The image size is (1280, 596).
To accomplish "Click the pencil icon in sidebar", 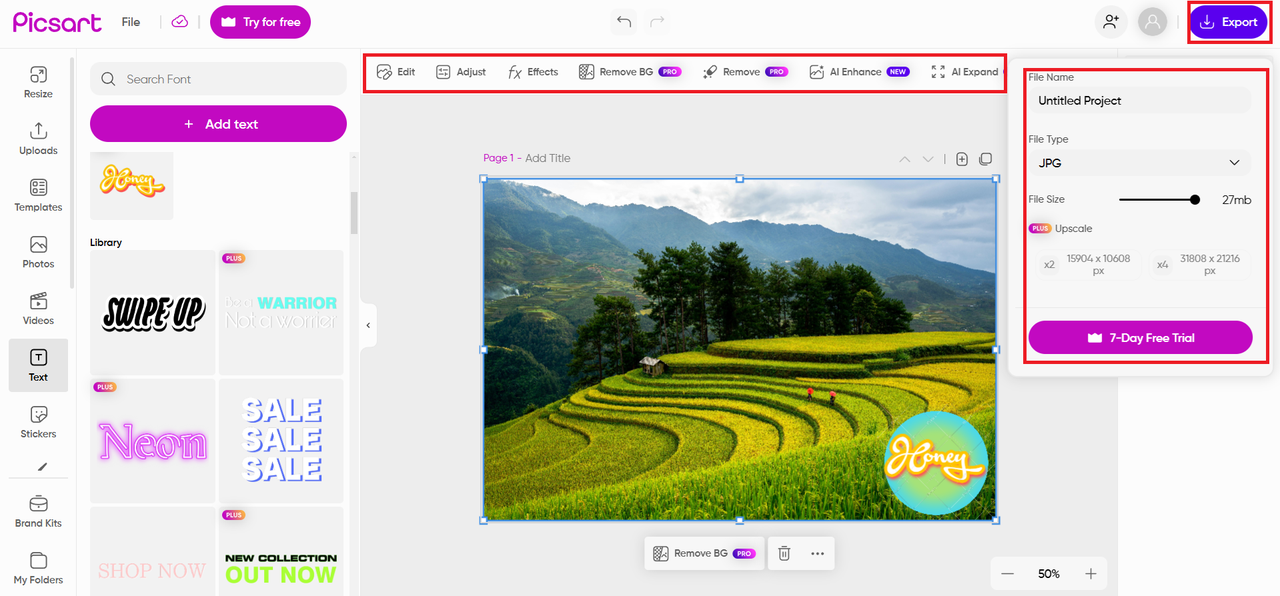I will pos(42,466).
